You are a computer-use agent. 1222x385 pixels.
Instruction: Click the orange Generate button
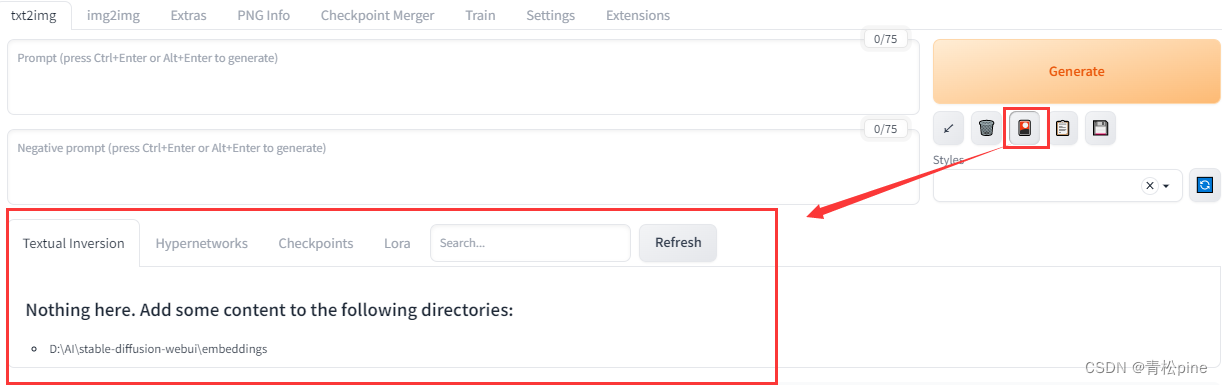coord(1077,71)
